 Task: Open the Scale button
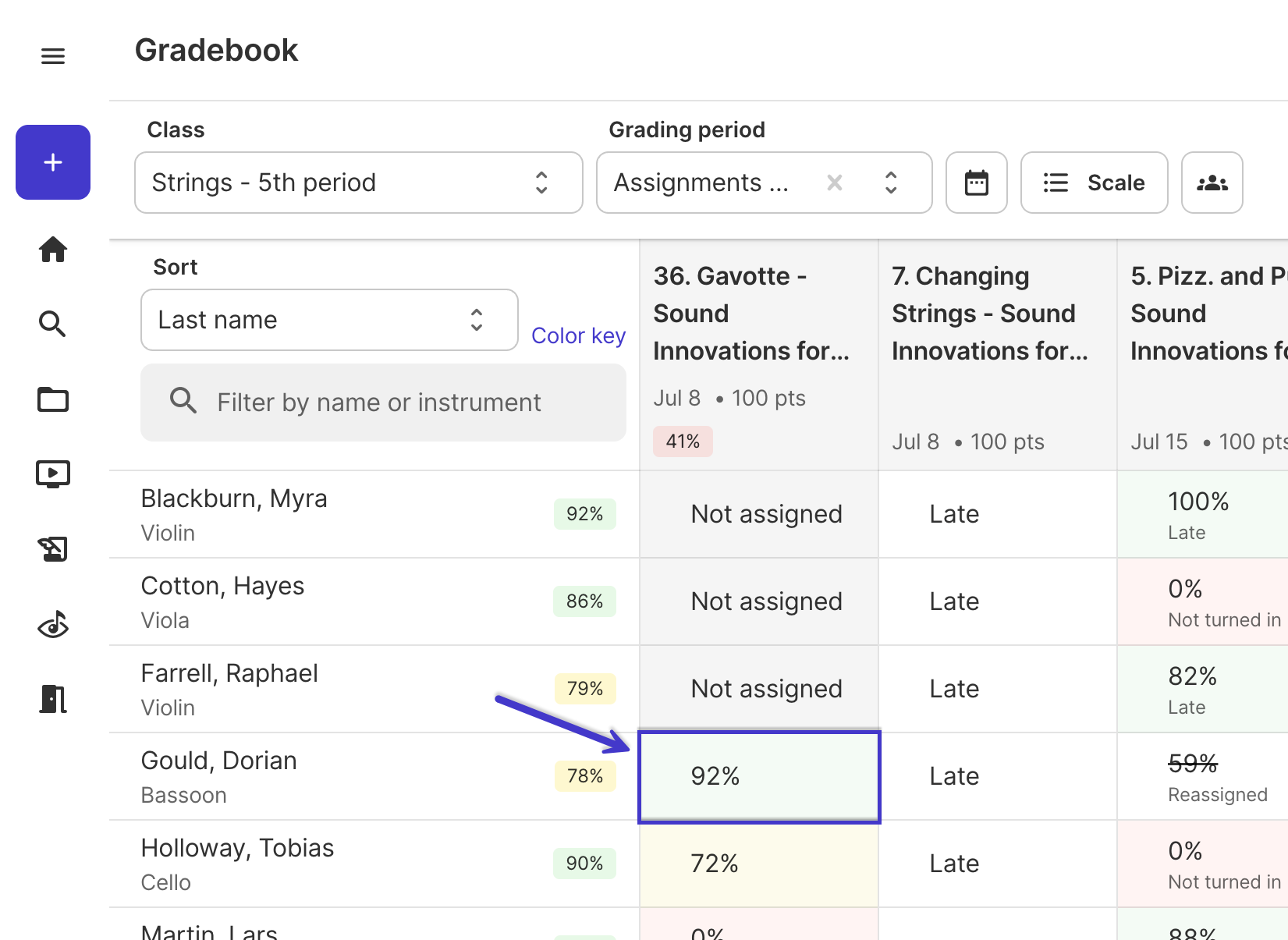pyautogui.click(x=1095, y=183)
